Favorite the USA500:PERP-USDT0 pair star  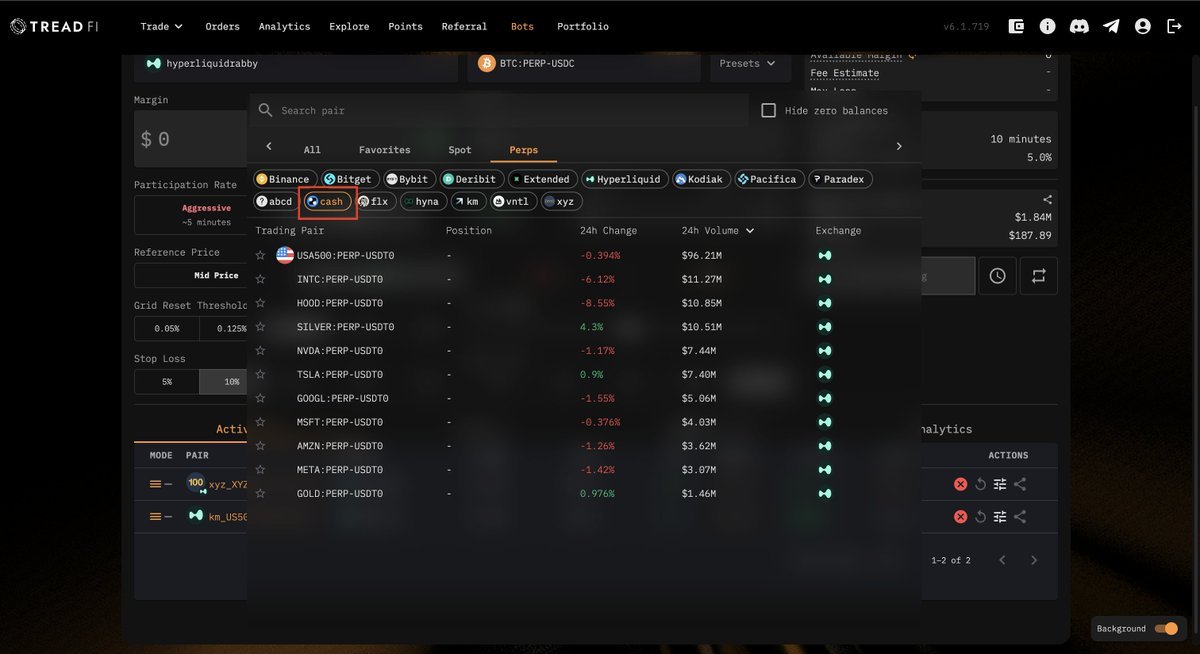[x=260, y=255]
